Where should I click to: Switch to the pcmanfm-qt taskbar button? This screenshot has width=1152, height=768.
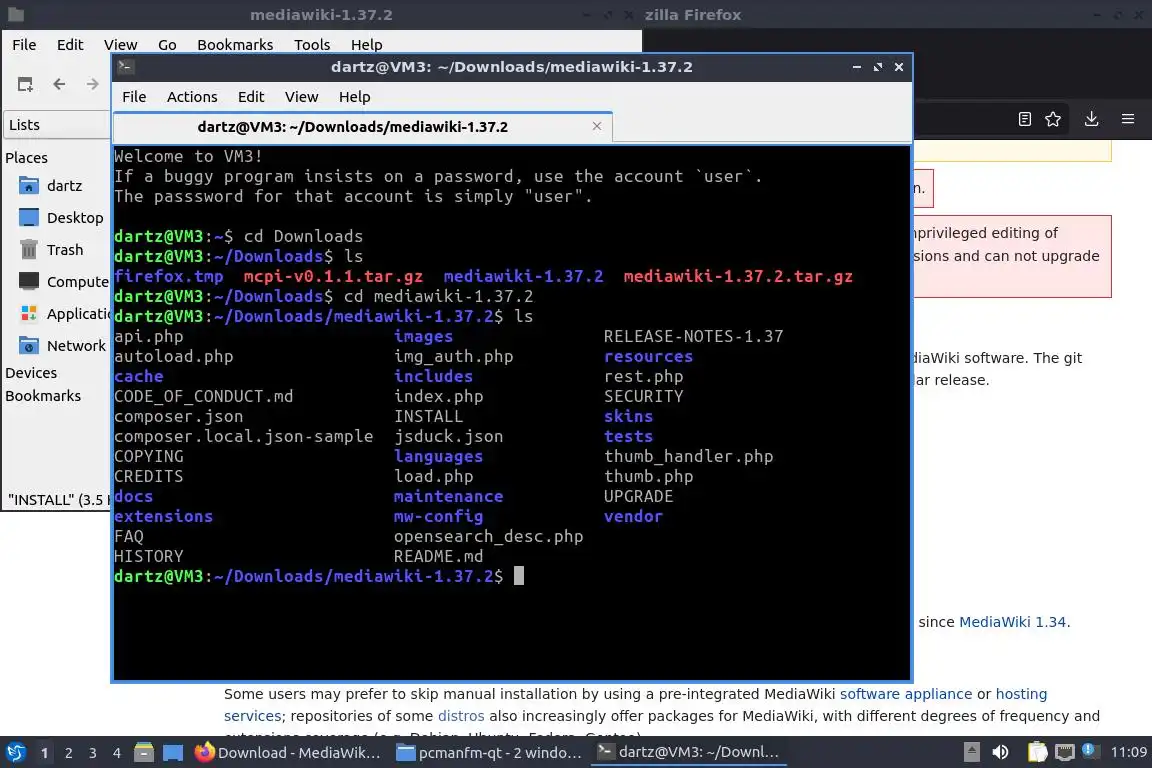tap(489, 753)
